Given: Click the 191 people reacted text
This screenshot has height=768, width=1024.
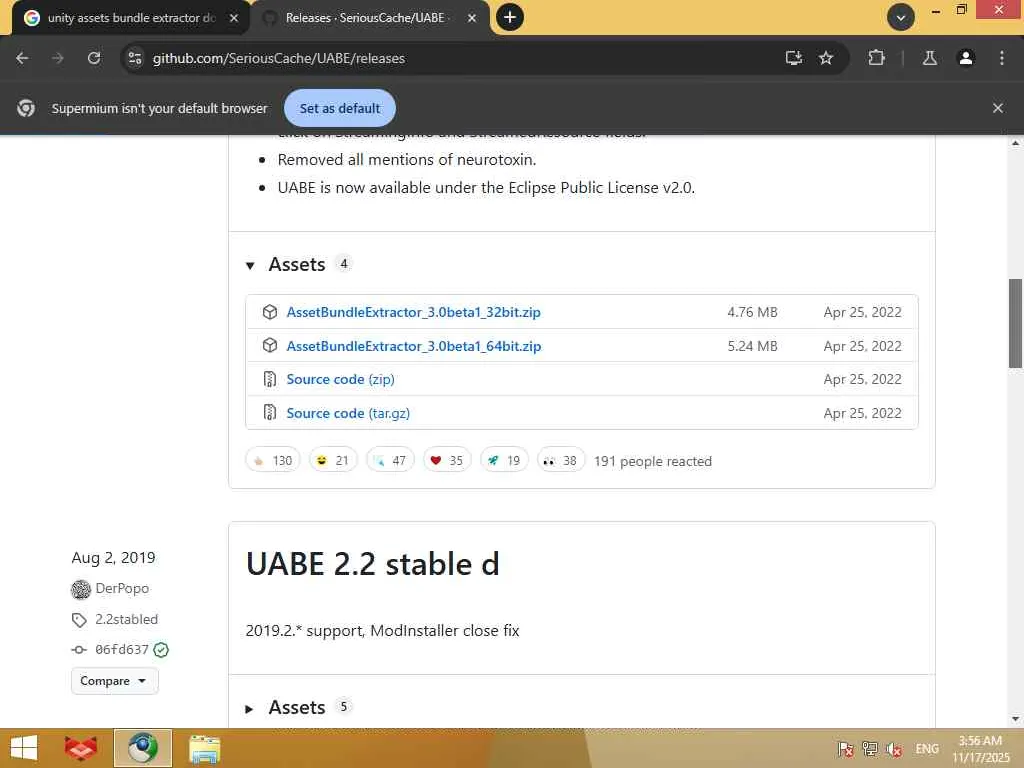Looking at the screenshot, I should pos(652,461).
